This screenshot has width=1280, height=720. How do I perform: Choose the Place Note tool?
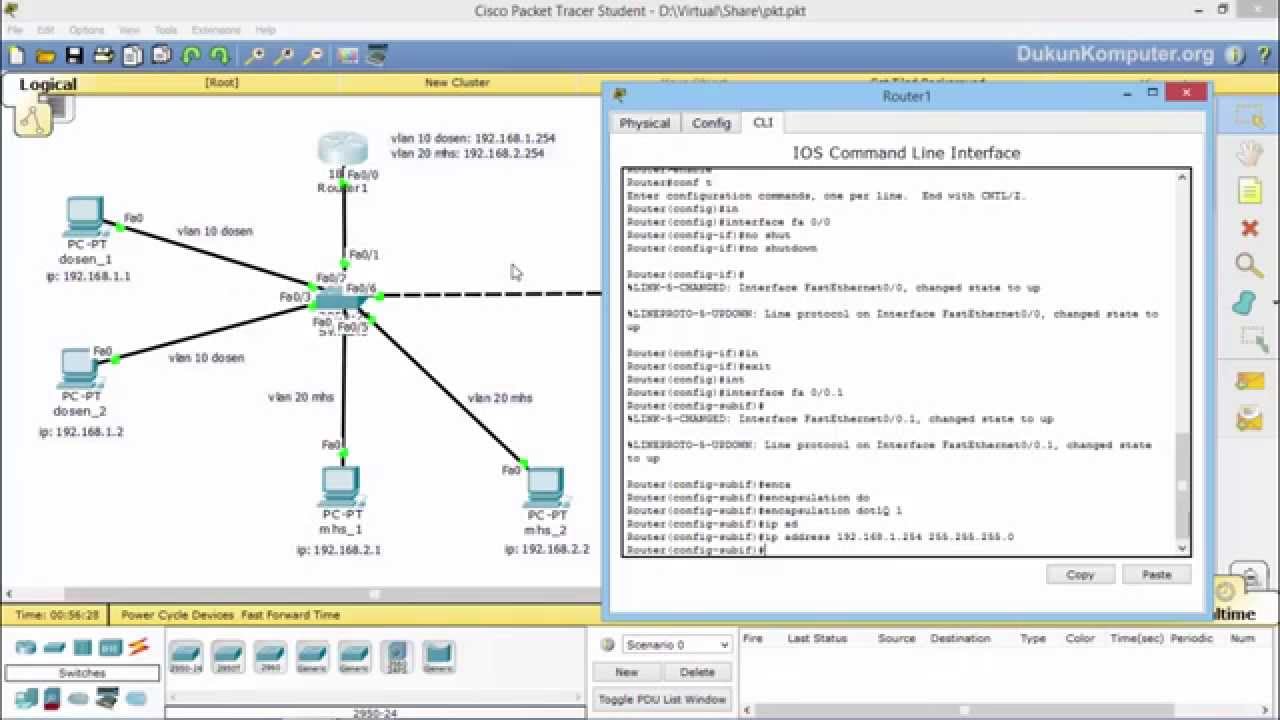pos(1249,191)
